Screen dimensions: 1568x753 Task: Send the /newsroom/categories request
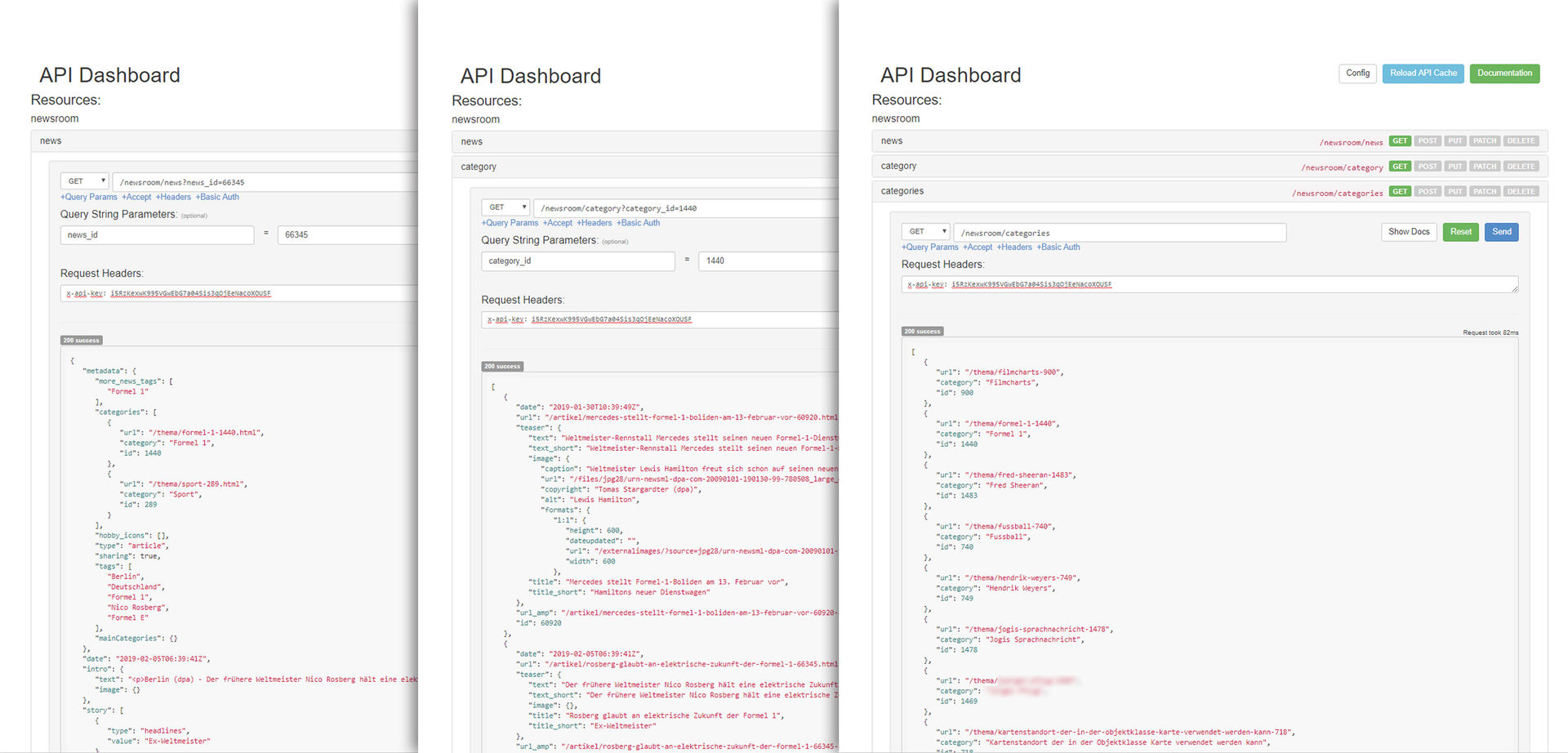tap(1501, 232)
